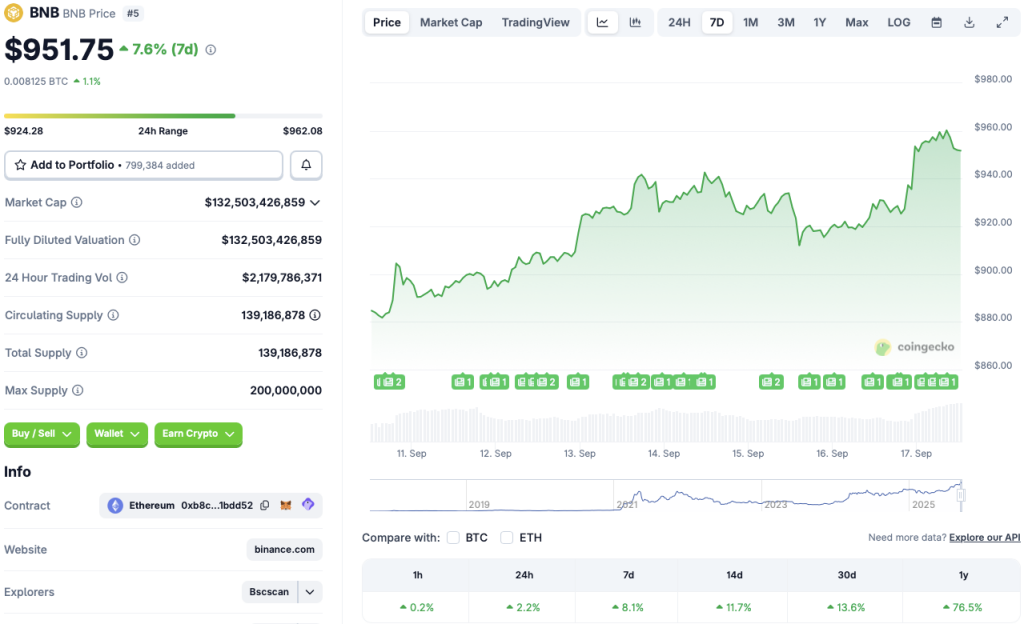
Task: Click the 14d 11.7% performance cell
Action: tap(734, 607)
